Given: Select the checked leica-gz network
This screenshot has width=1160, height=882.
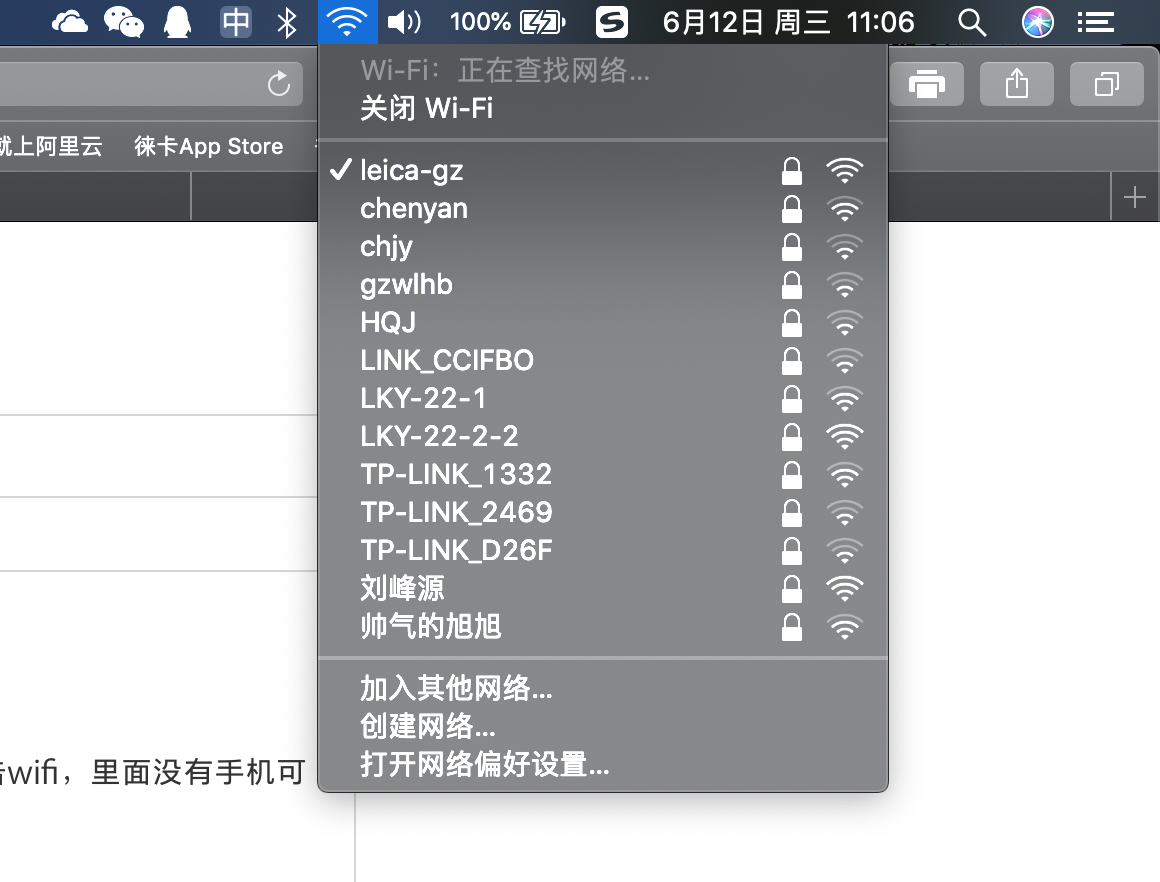Looking at the screenshot, I should [603, 171].
